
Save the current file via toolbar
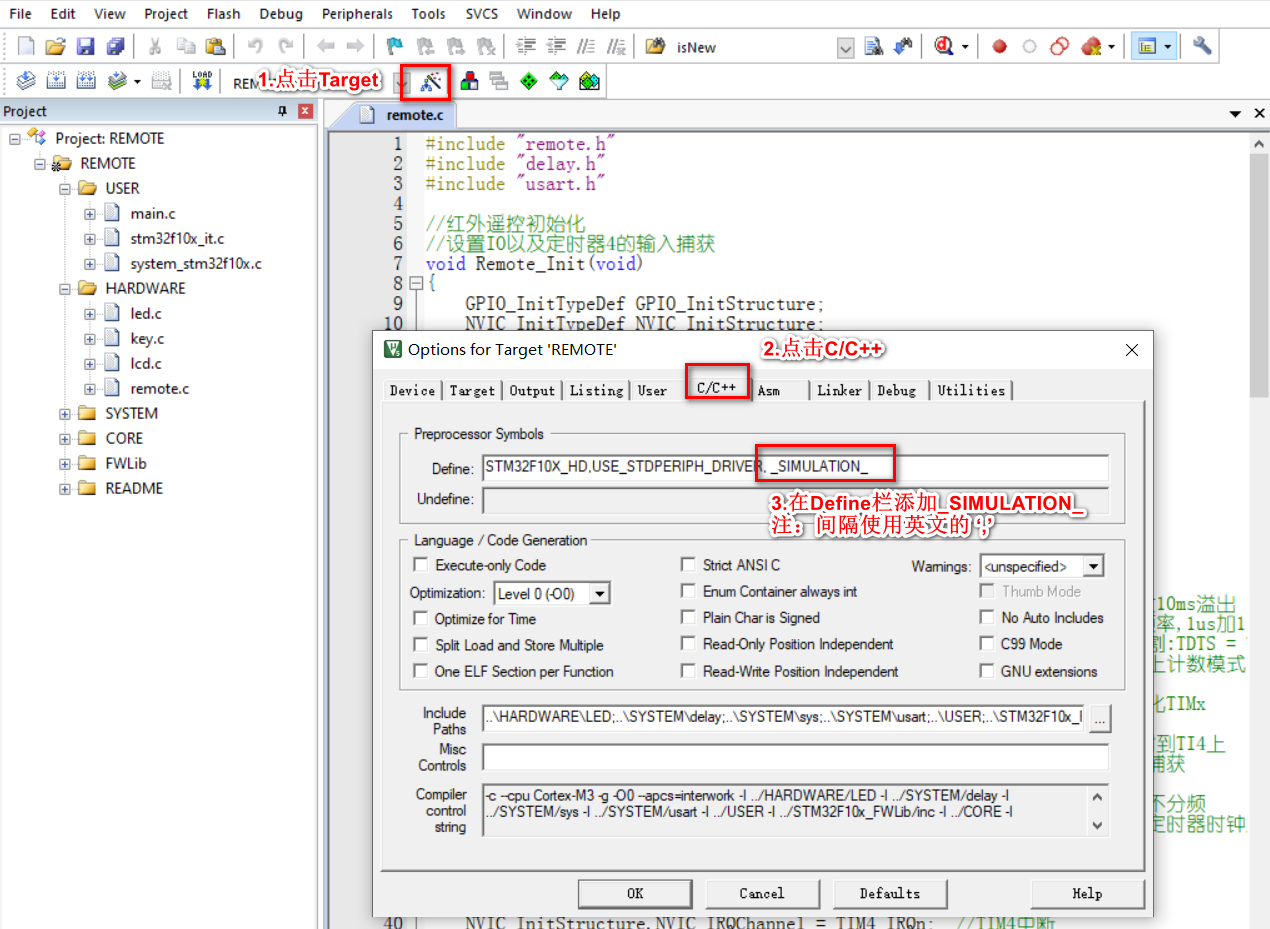85,46
